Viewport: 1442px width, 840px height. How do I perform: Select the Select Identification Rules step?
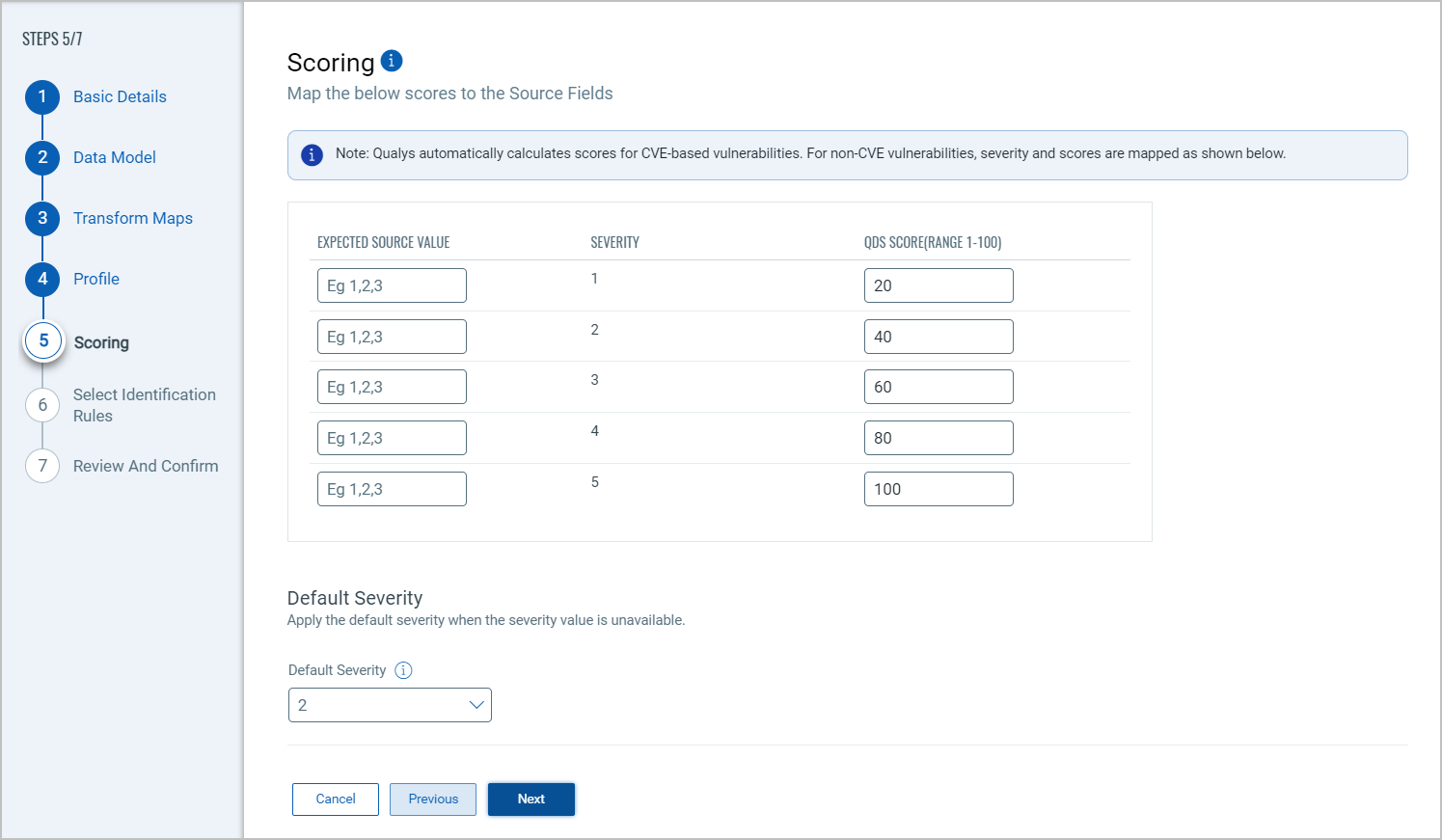(145, 405)
